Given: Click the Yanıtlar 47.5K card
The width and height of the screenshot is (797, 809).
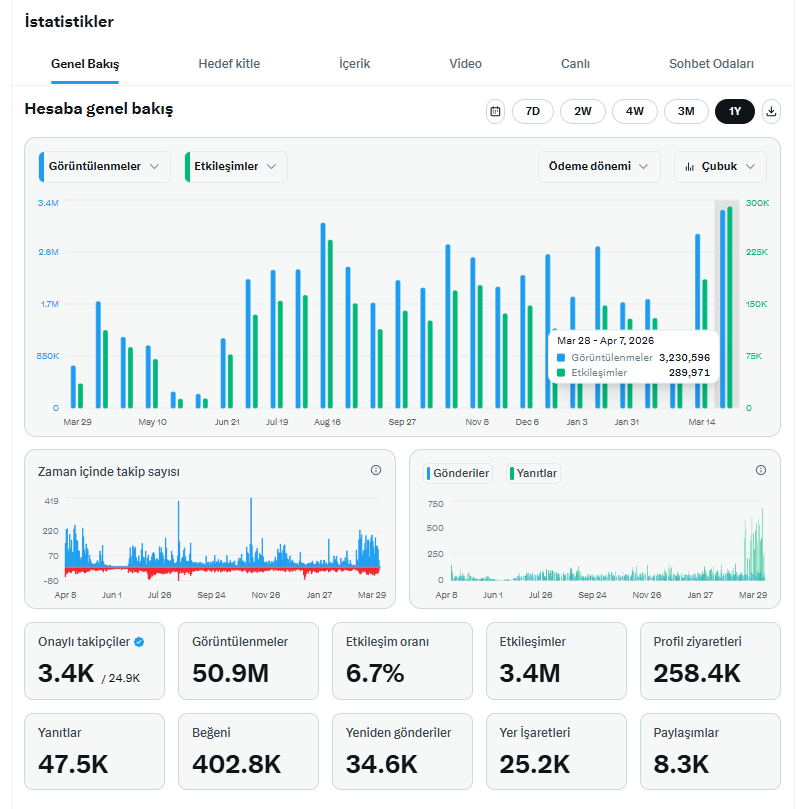Looking at the screenshot, I should [94, 751].
